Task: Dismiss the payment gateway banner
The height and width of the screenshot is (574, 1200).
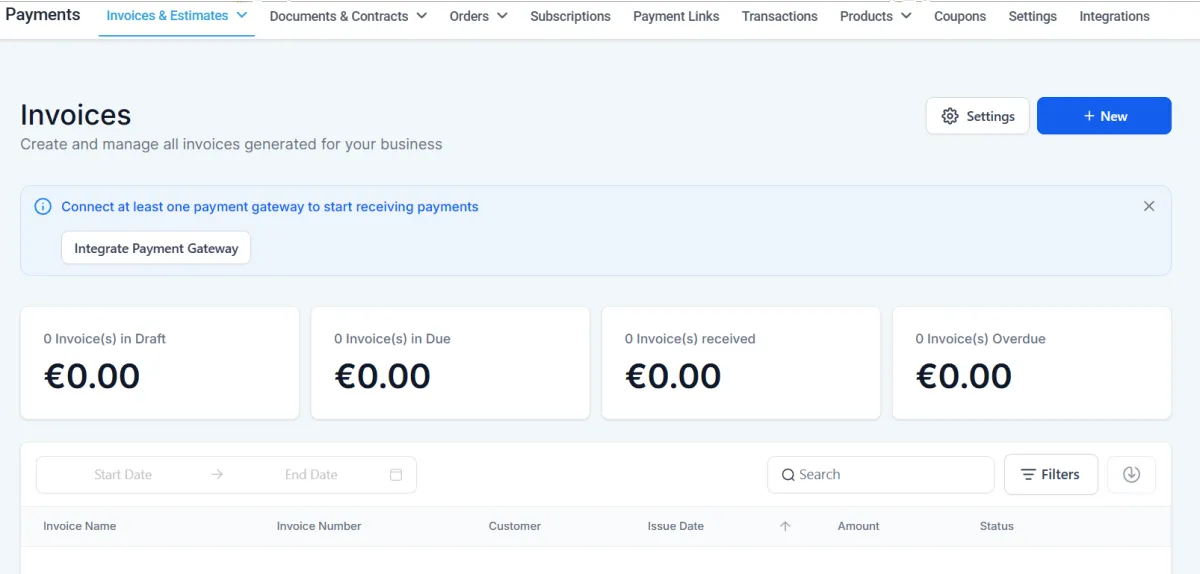Action: tap(1149, 206)
